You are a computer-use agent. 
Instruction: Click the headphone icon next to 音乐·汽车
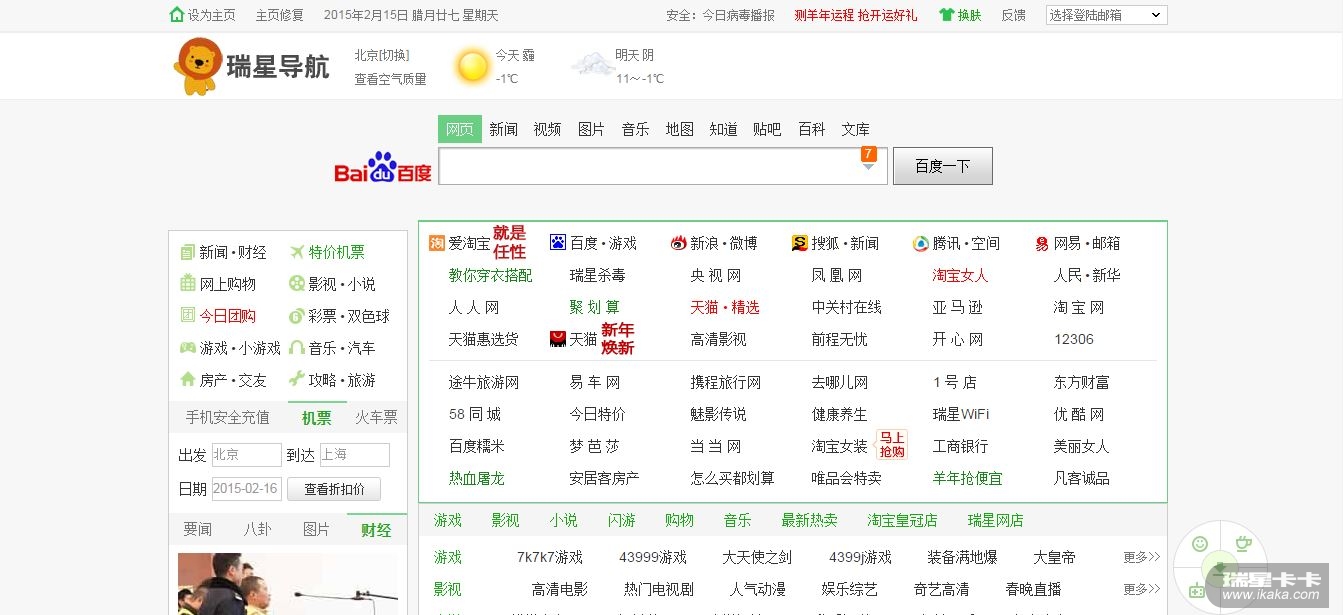click(297, 348)
